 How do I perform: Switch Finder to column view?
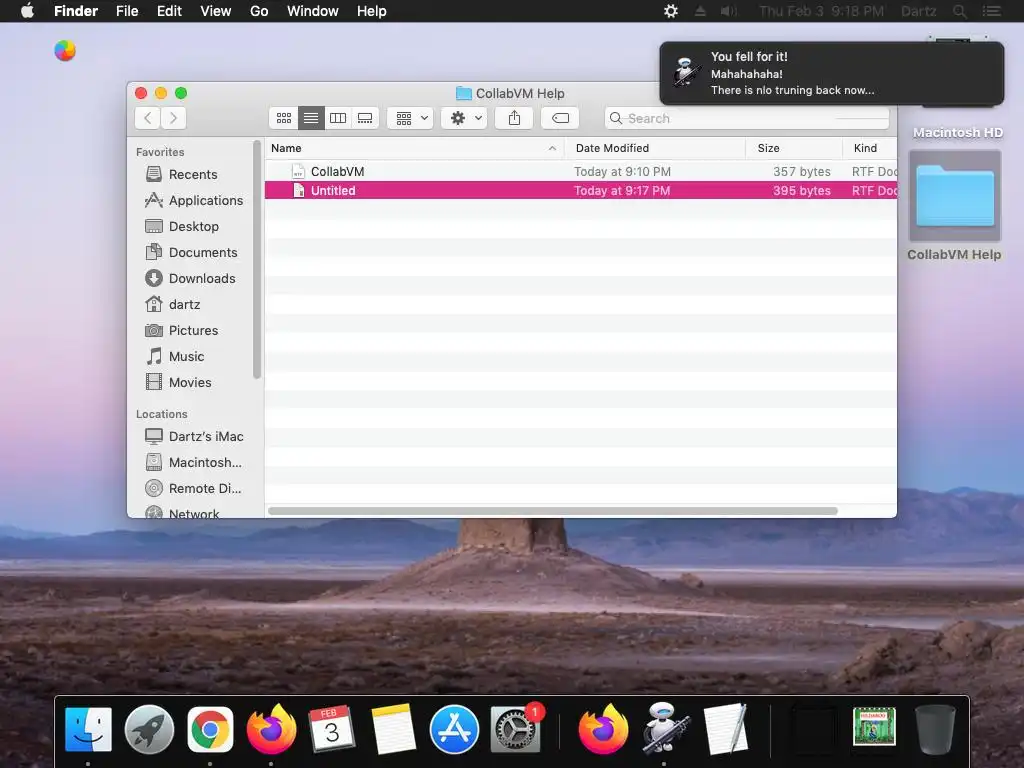[338, 118]
